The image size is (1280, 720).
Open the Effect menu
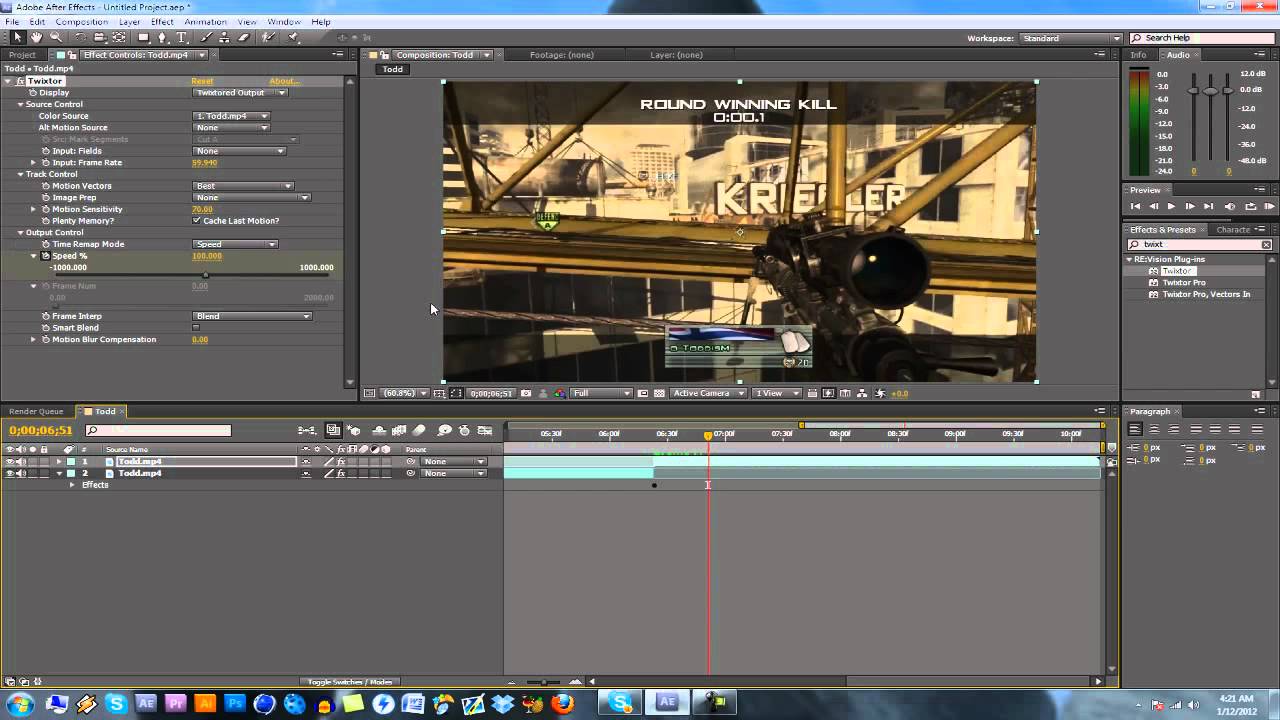tap(162, 21)
